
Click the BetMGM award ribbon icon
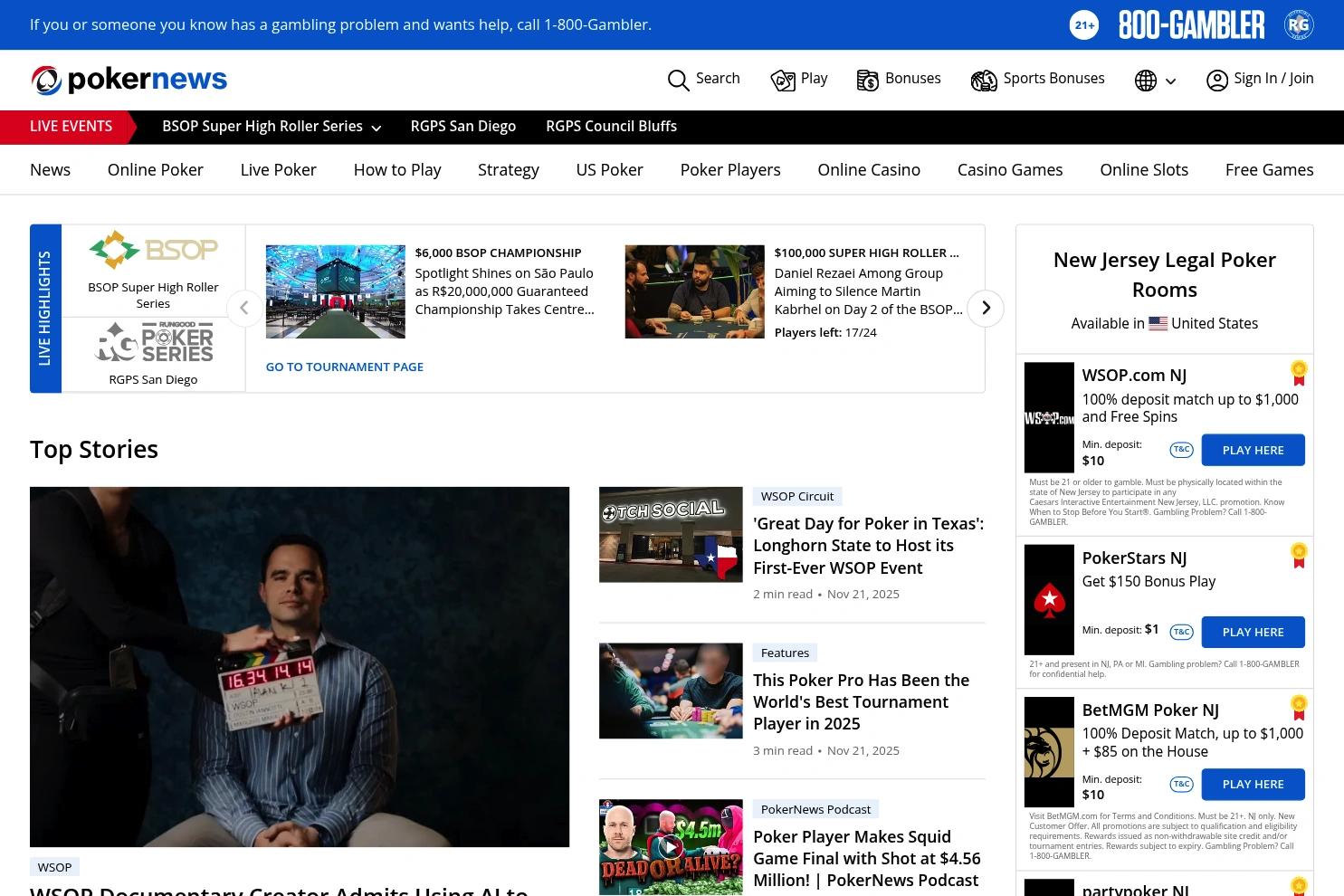1299,708
